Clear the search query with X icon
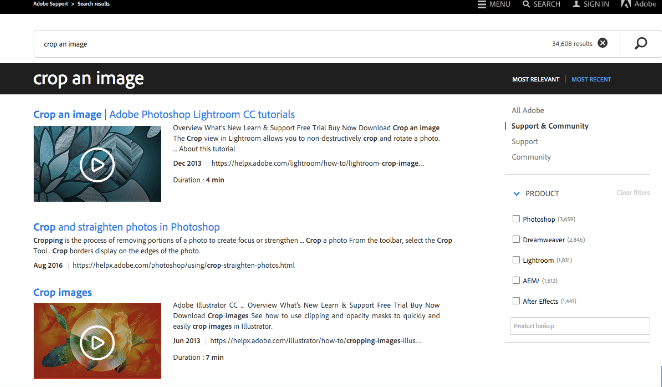This screenshot has height=387, width=662. 602,43
